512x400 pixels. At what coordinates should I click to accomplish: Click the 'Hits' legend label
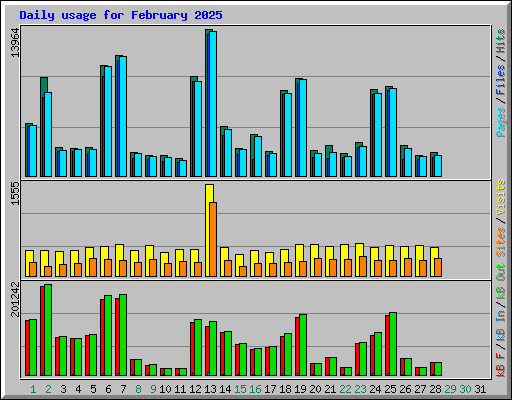coord(501,41)
